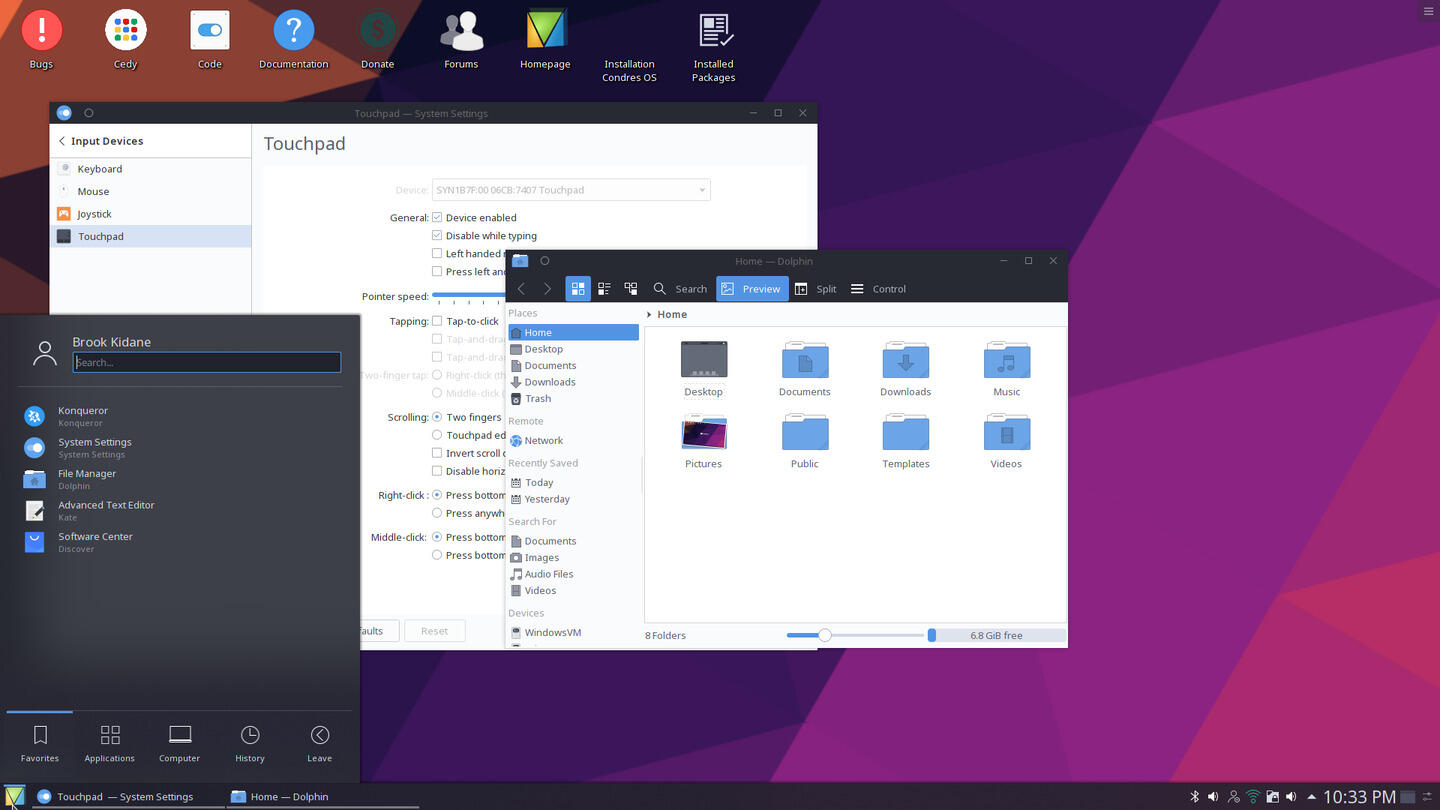Image resolution: width=1440 pixels, height=810 pixels.
Task: Select Joystick in Input Devices
Action: point(151,214)
